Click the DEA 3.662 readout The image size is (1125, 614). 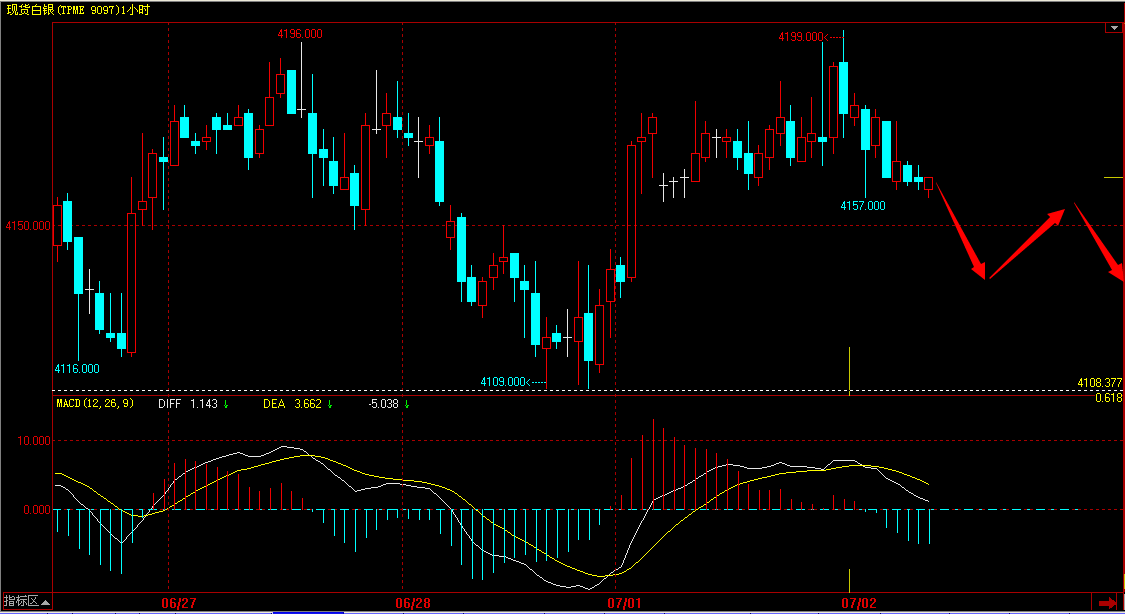coord(291,404)
